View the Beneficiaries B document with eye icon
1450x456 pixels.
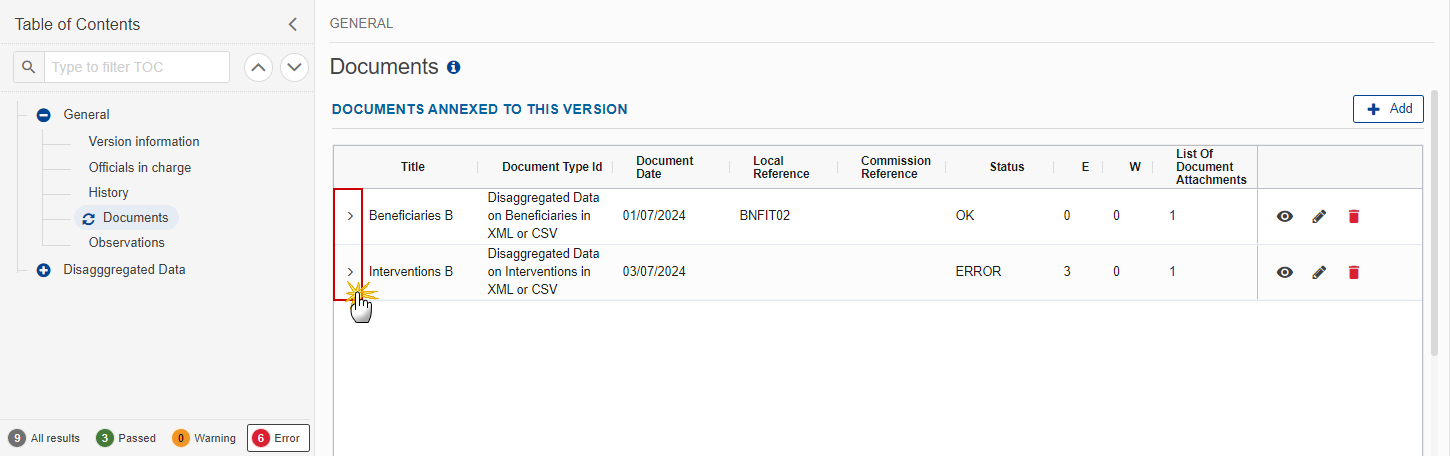(1285, 216)
